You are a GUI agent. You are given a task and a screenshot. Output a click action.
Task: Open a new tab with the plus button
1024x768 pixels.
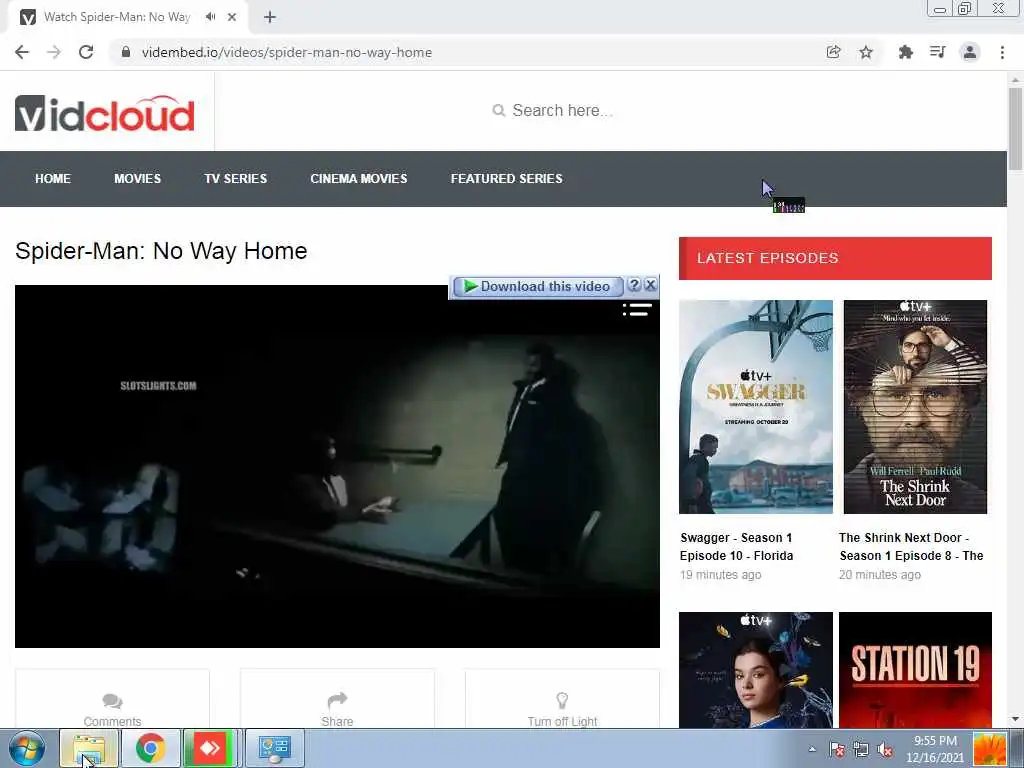point(270,17)
